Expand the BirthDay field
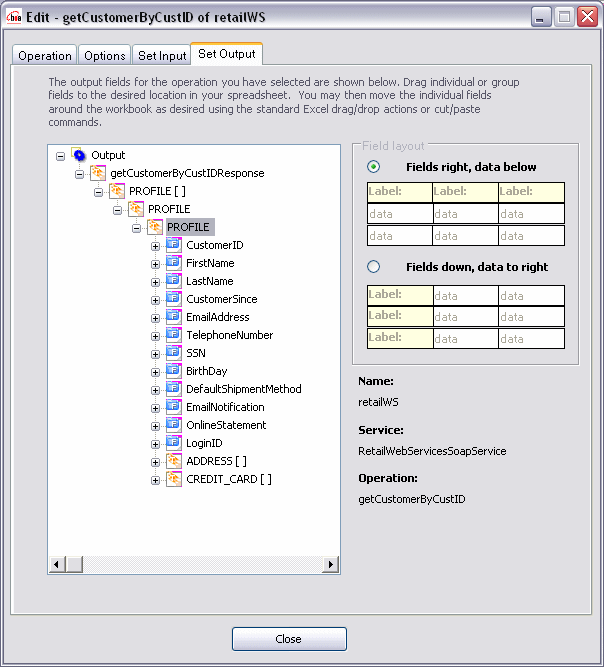 click(155, 372)
